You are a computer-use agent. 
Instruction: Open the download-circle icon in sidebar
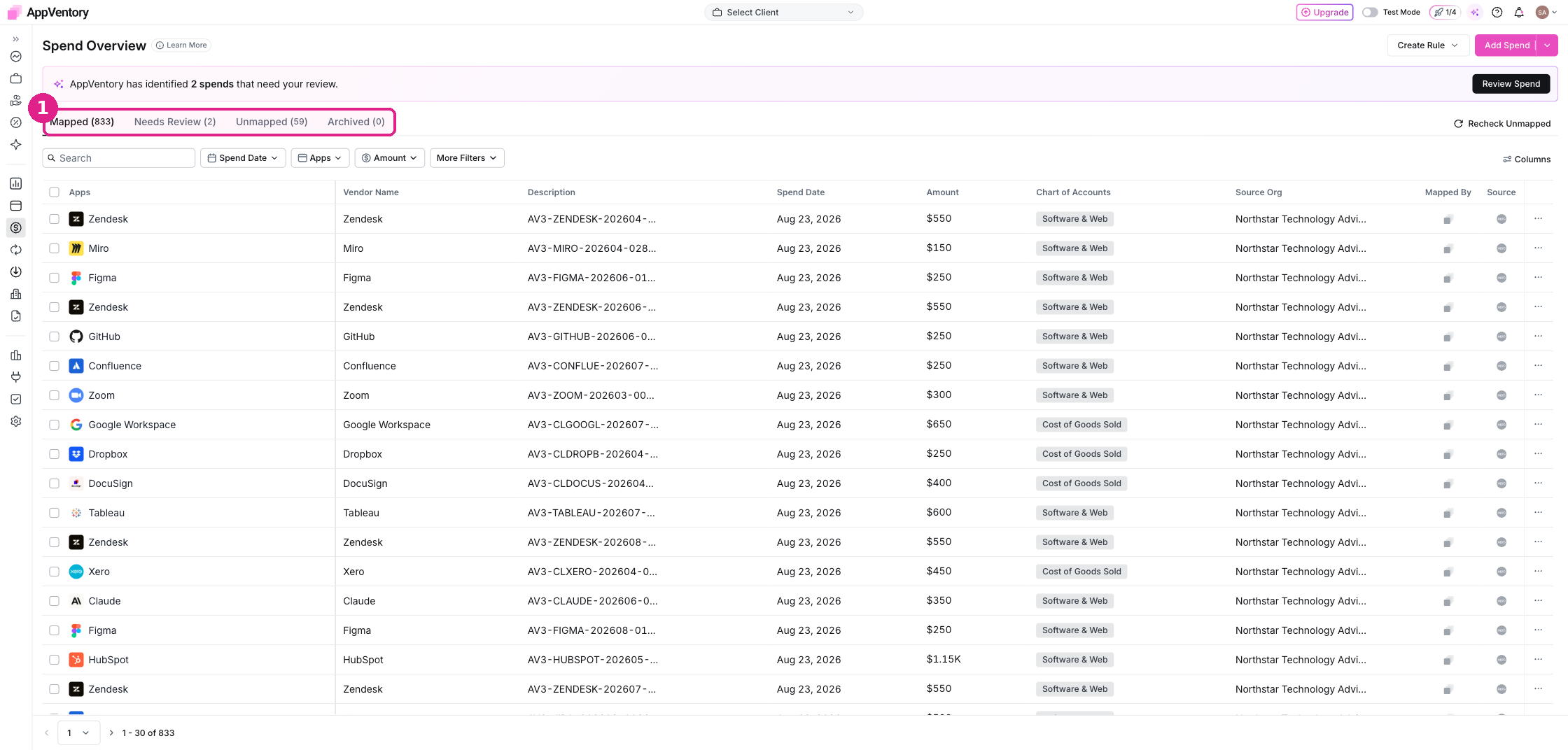[15, 271]
